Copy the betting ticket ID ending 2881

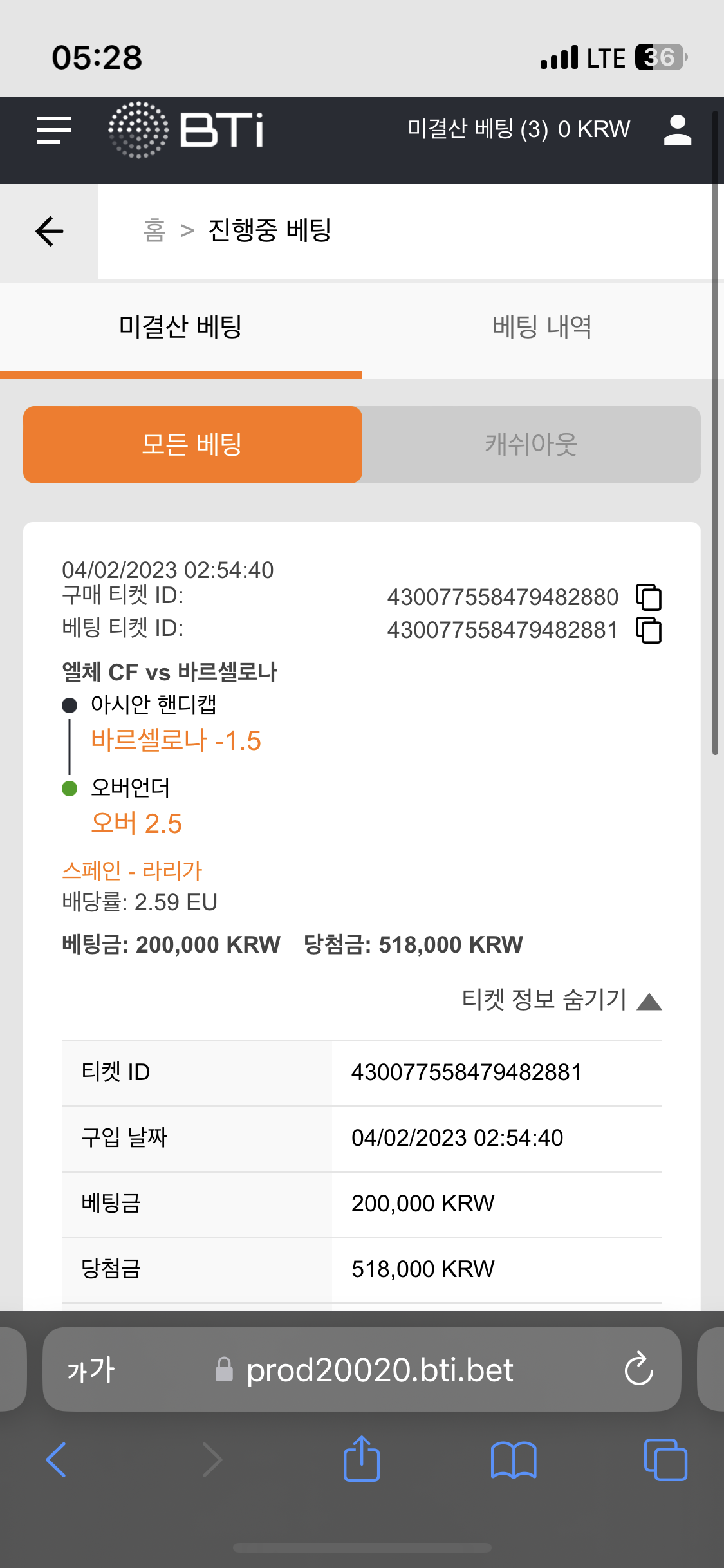point(649,630)
